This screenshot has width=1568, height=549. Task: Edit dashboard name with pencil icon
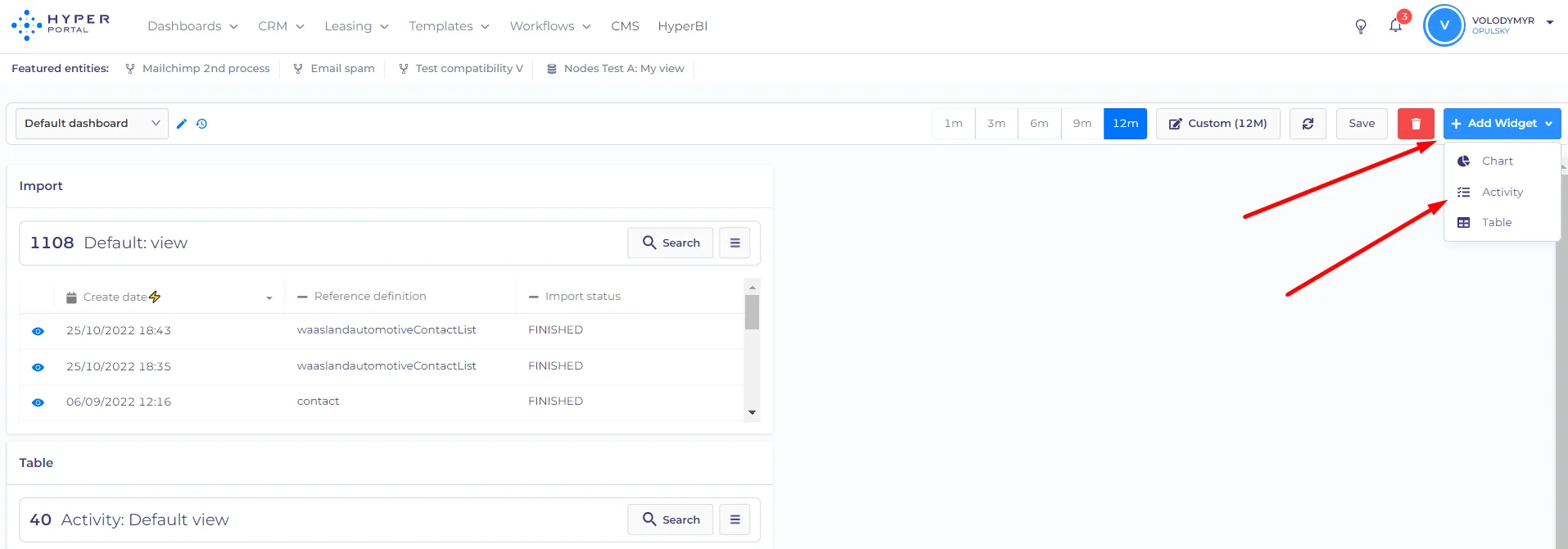[182, 124]
